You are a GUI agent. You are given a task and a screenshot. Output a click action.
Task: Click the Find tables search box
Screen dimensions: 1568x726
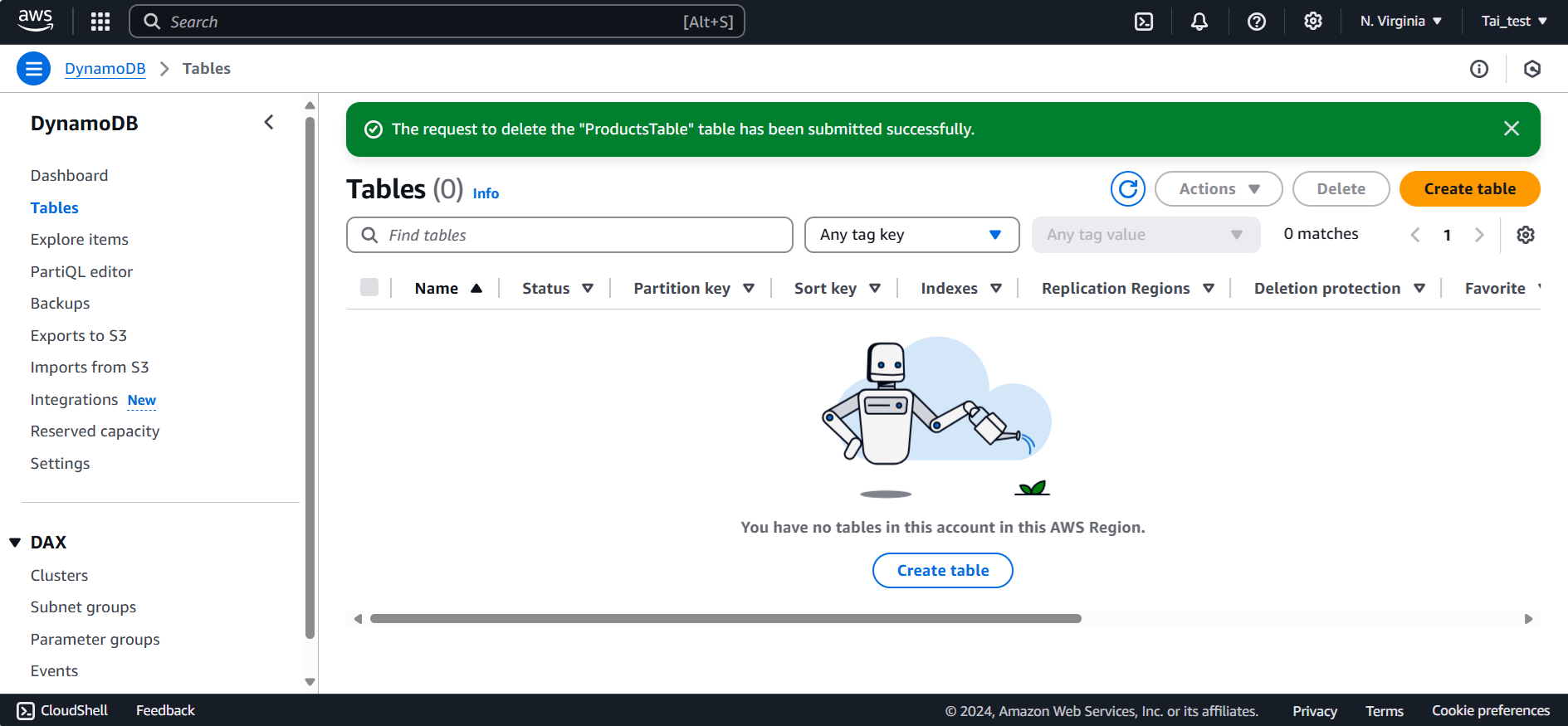569,235
